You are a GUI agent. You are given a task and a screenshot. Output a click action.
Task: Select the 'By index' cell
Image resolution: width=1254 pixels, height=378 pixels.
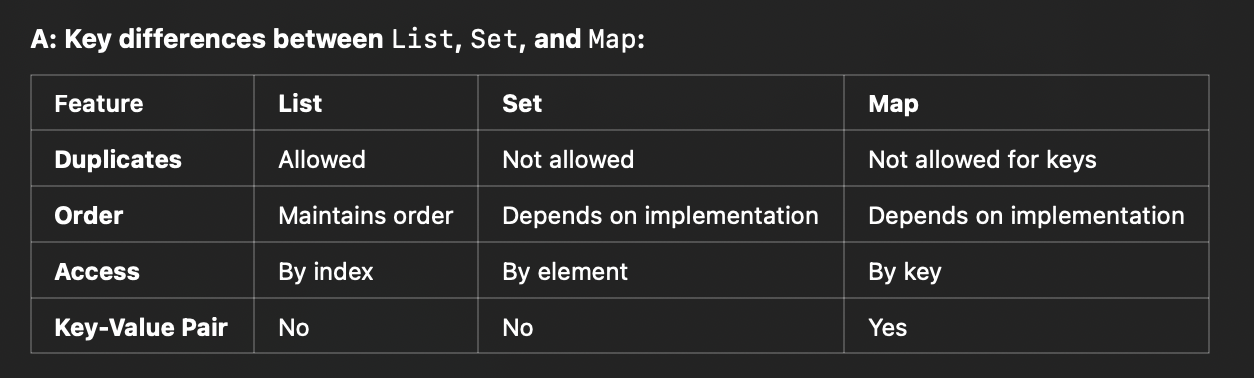pos(326,271)
